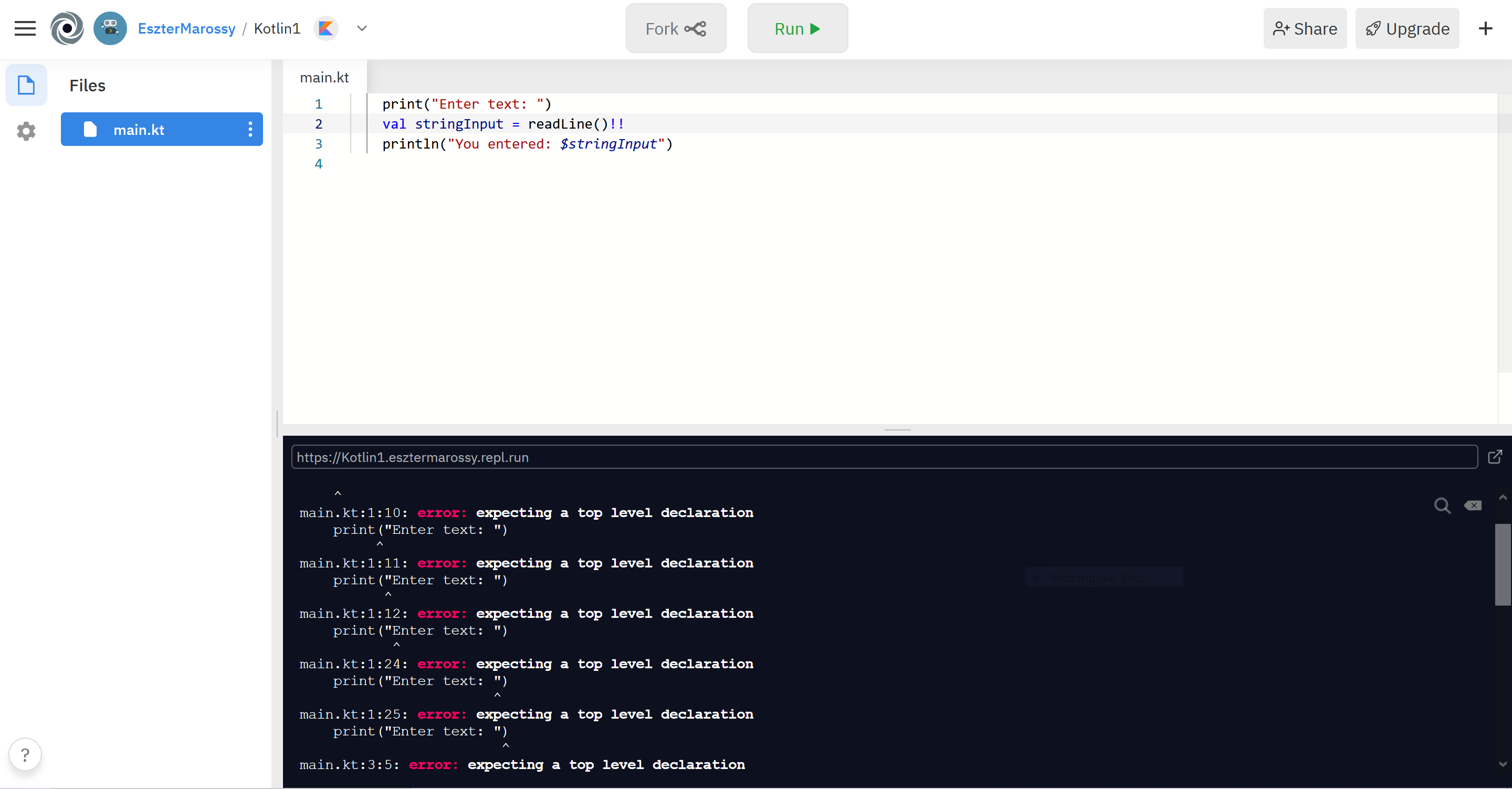Click console scroll up arrow
Viewport: 1512px width, 789px height.
1503,498
